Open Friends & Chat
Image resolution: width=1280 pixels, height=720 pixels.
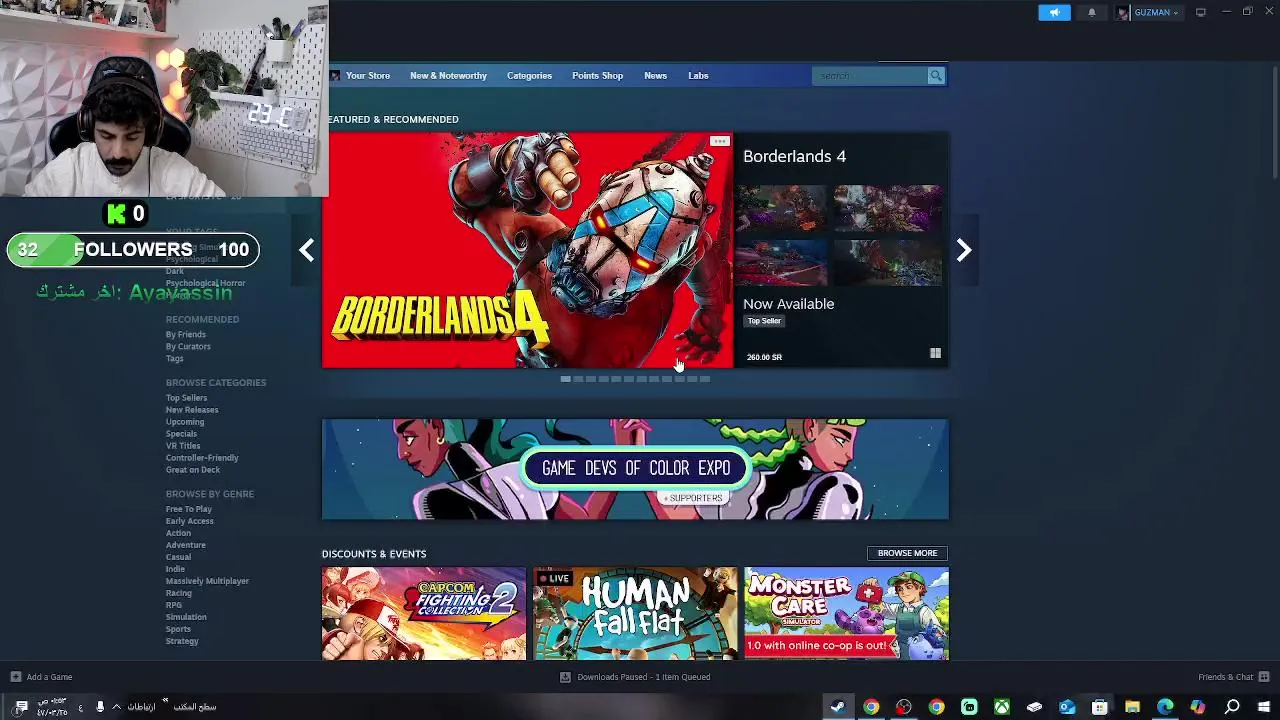(x=1233, y=677)
